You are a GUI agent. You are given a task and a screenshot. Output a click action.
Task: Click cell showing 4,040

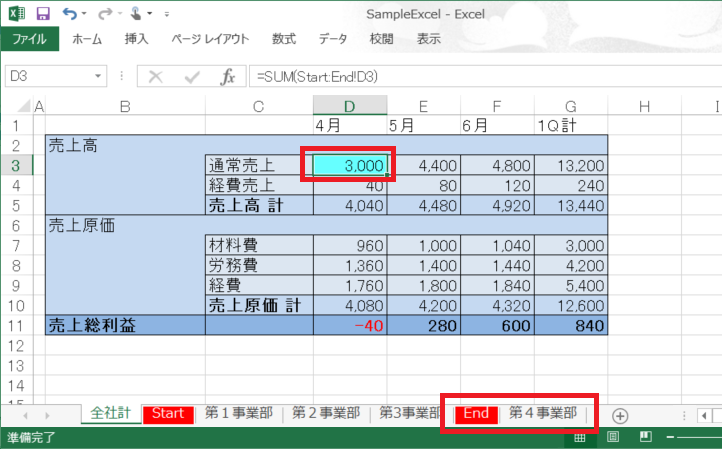coord(350,205)
